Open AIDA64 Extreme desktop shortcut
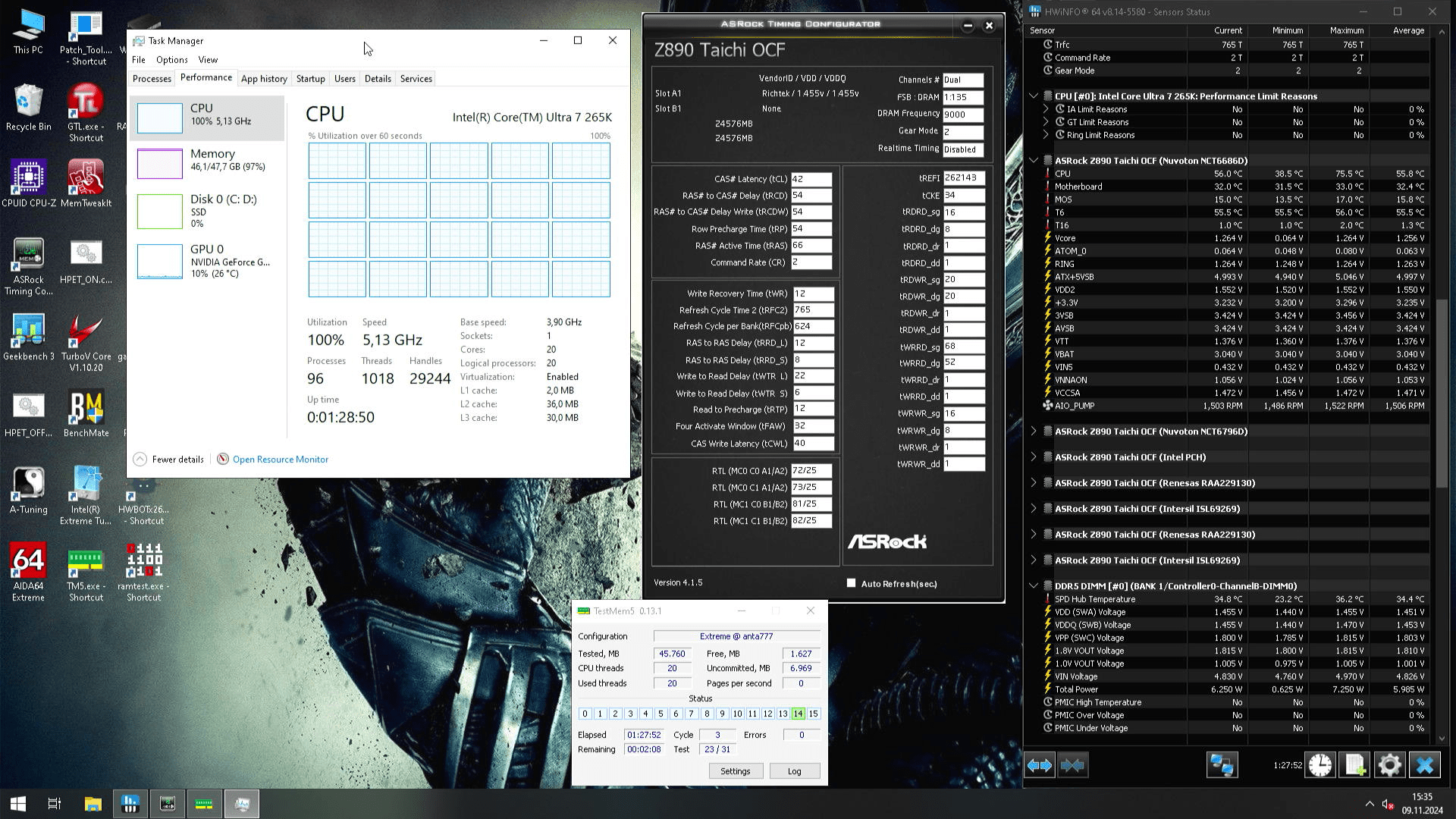Viewport: 1456px width, 819px height. tap(28, 572)
